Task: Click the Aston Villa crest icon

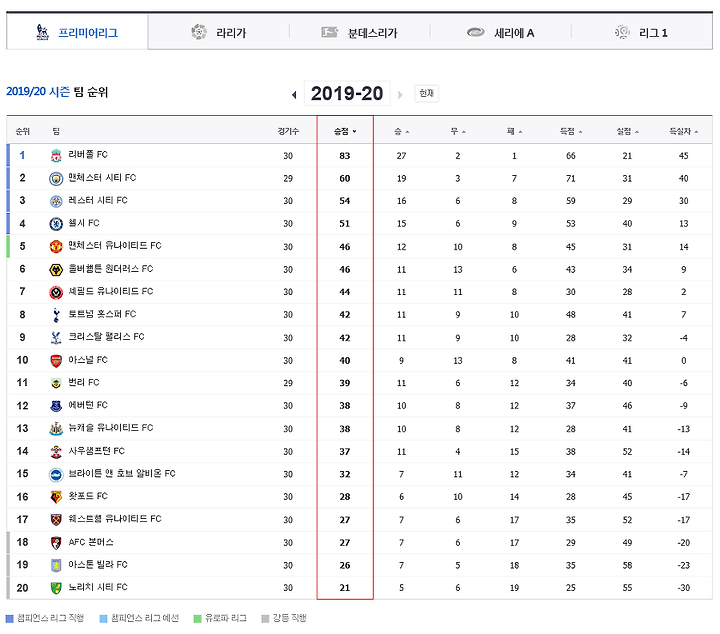Action: (x=56, y=565)
